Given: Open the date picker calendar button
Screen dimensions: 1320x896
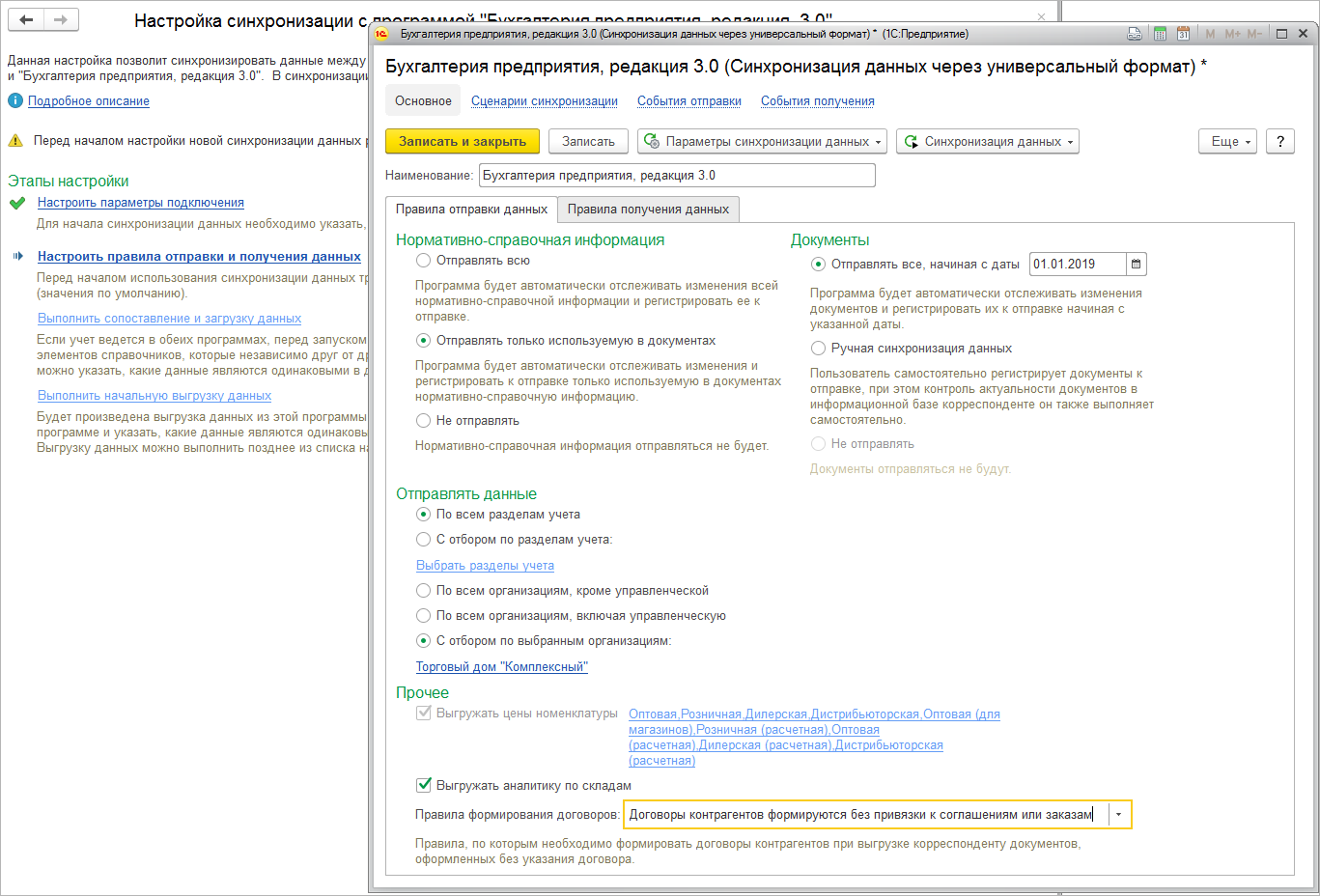Looking at the screenshot, I should point(1137,264).
